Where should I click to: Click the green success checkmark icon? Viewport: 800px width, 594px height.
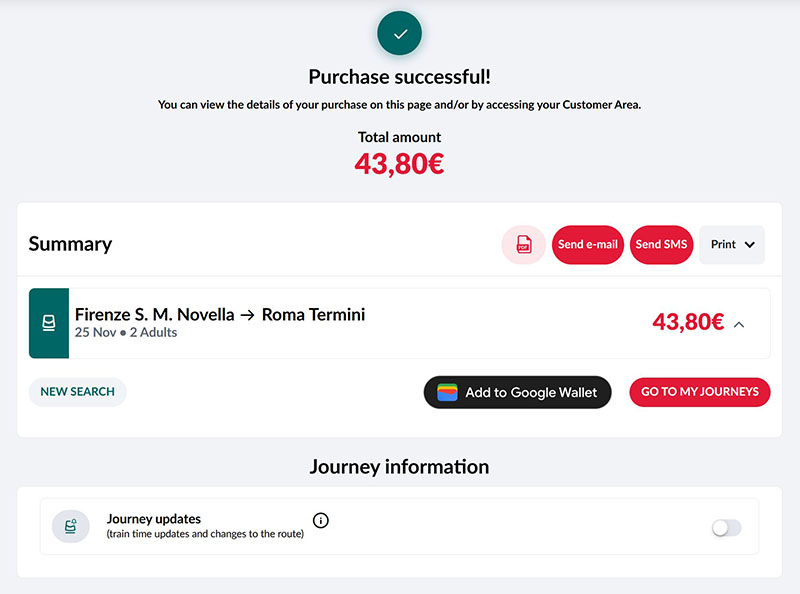tap(400, 33)
